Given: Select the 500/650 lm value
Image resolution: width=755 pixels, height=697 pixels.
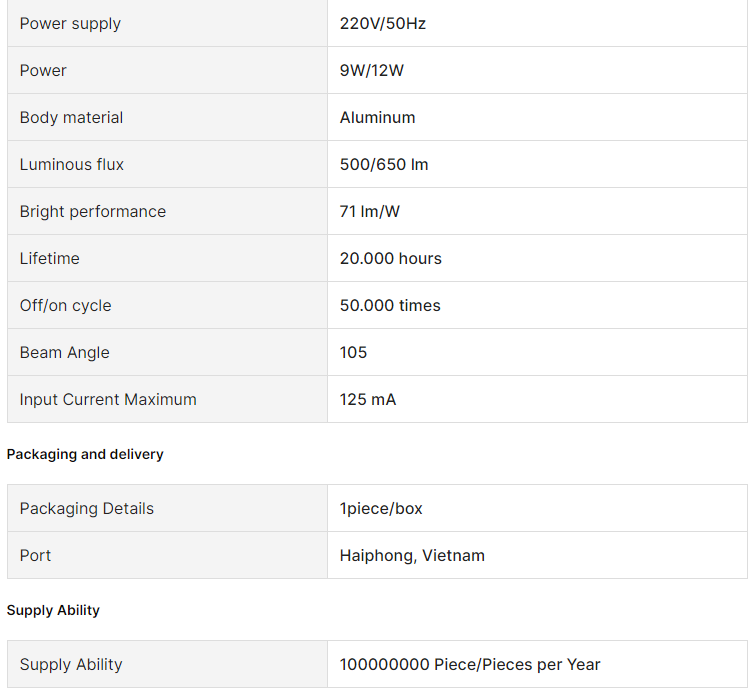Looking at the screenshot, I should pos(384,164).
